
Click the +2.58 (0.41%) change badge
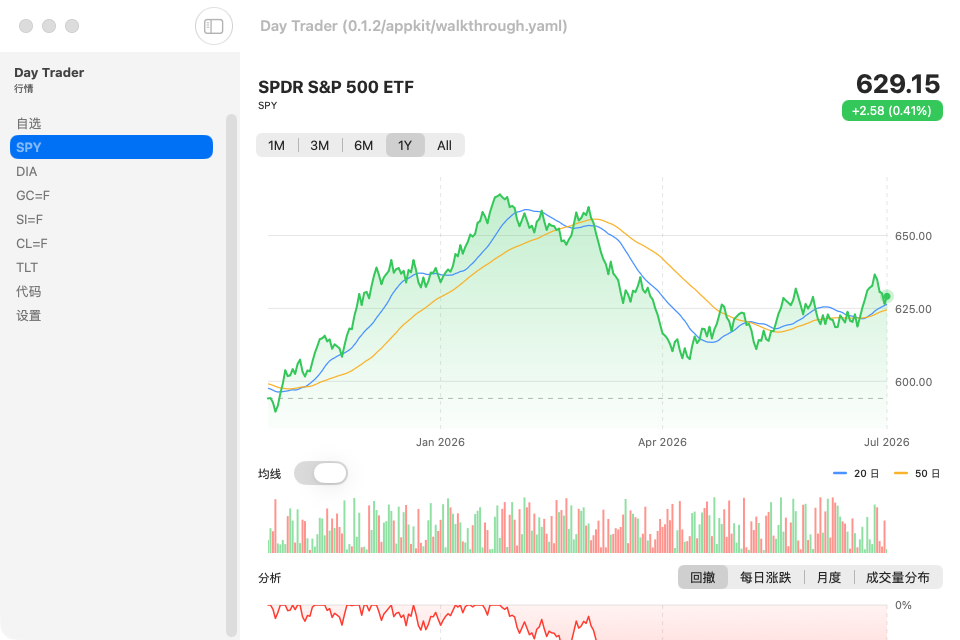click(892, 111)
